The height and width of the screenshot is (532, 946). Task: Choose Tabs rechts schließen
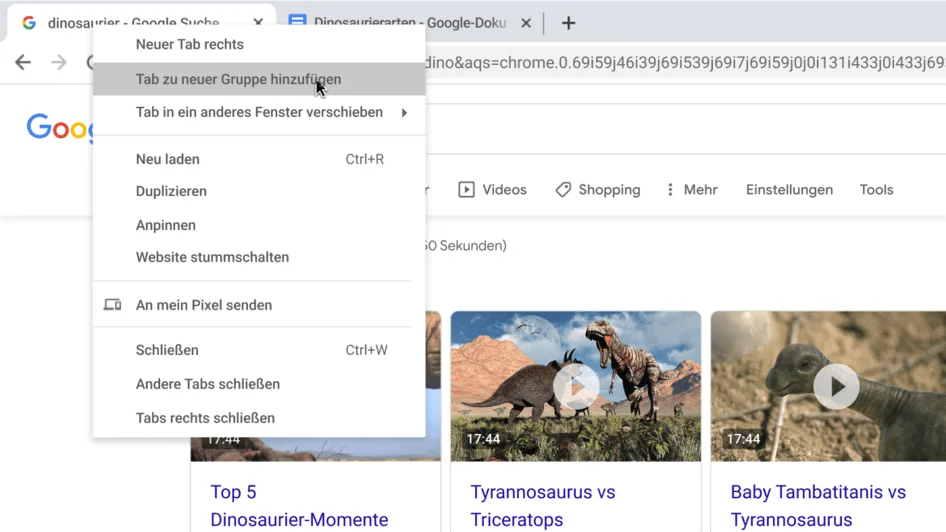pyautogui.click(x=259, y=418)
